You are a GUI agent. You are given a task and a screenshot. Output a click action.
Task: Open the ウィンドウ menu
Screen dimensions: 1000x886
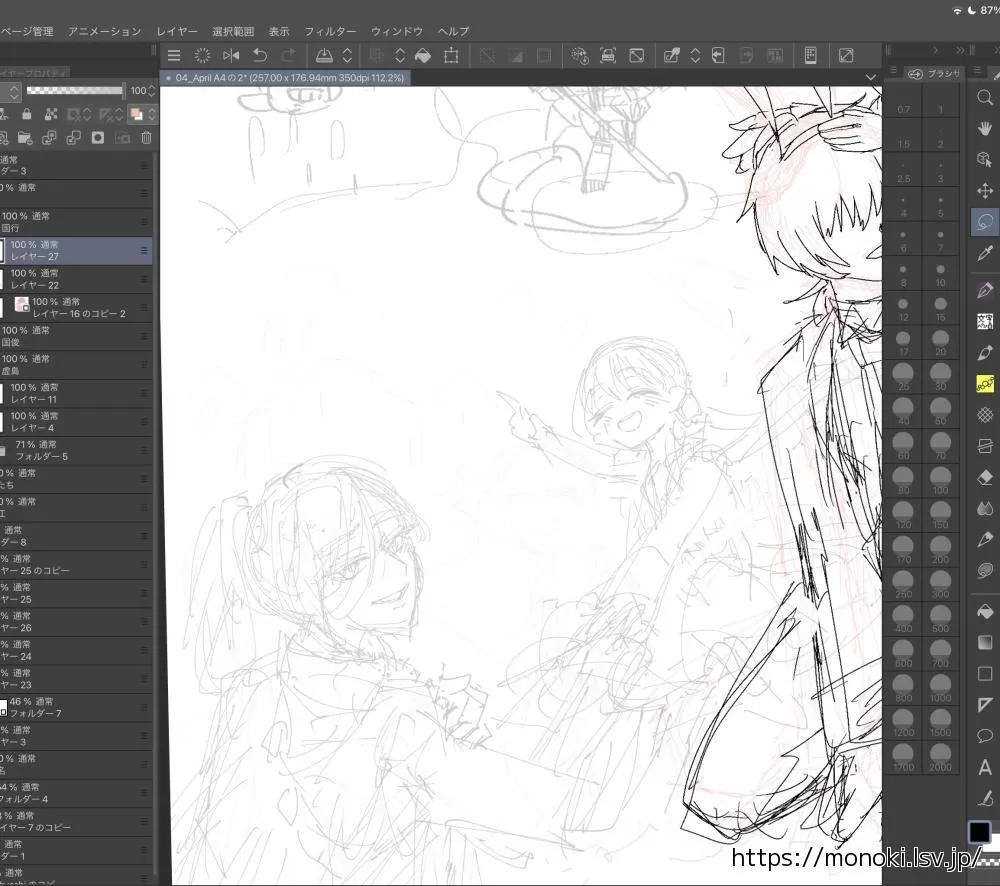coord(397,31)
